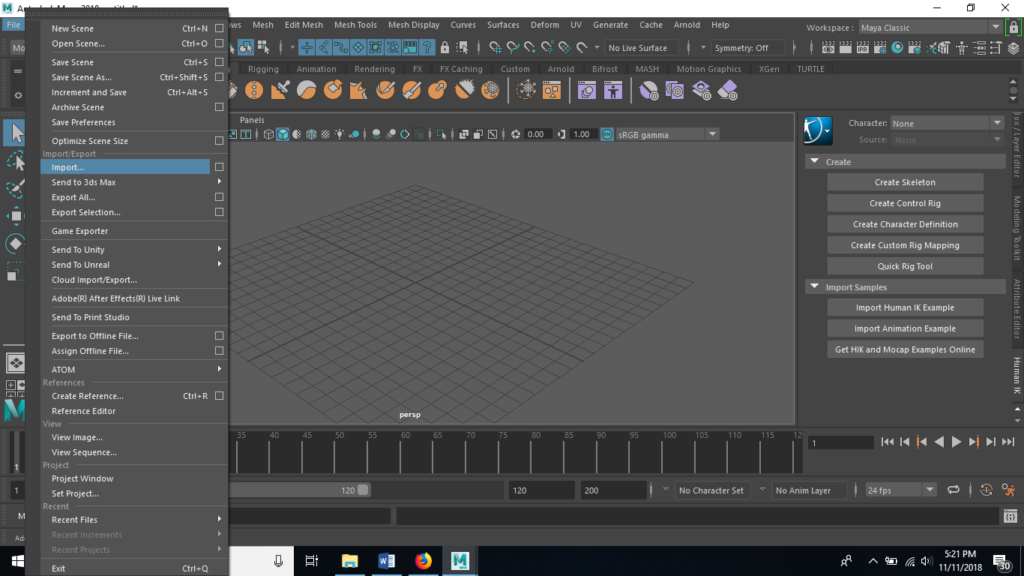Image resolution: width=1024 pixels, height=576 pixels.
Task: Switch to the Rigging shelf tab
Action: pos(263,69)
